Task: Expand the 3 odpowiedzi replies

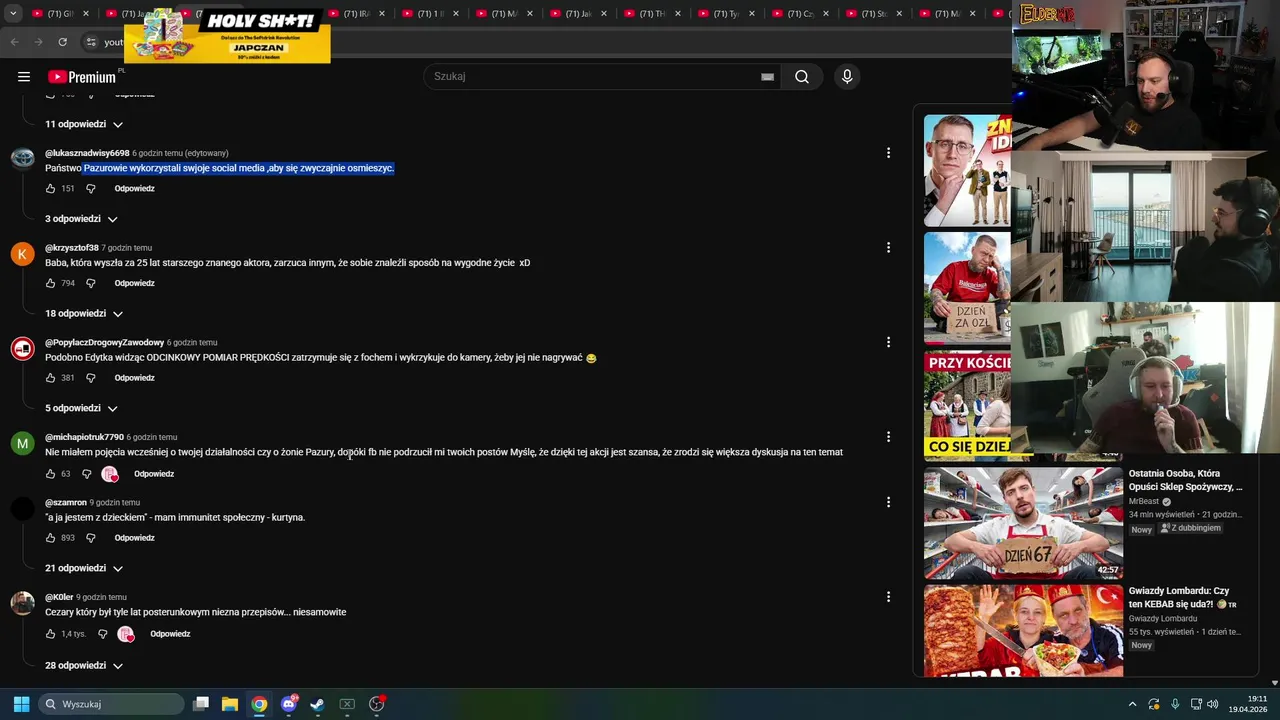Action: pos(81,219)
